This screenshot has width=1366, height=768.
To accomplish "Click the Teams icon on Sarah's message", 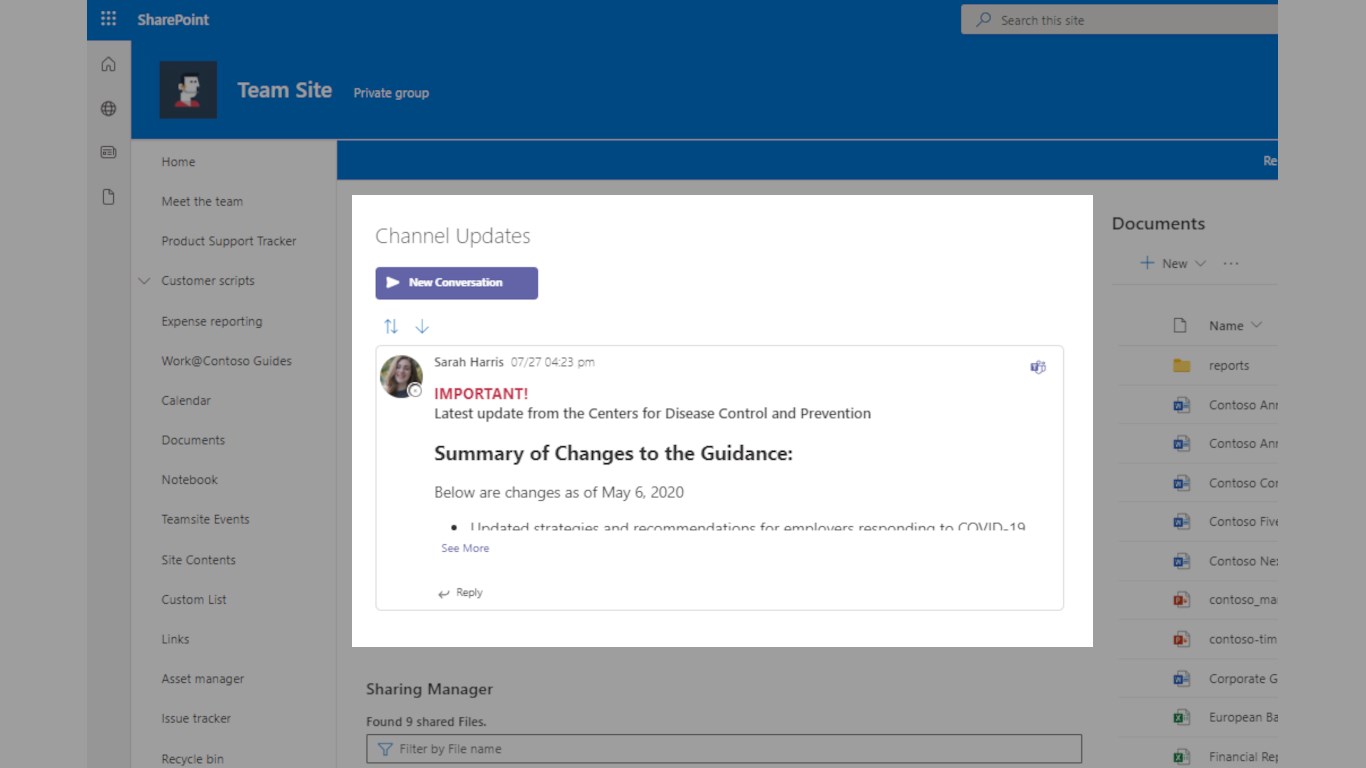I will (x=1038, y=367).
